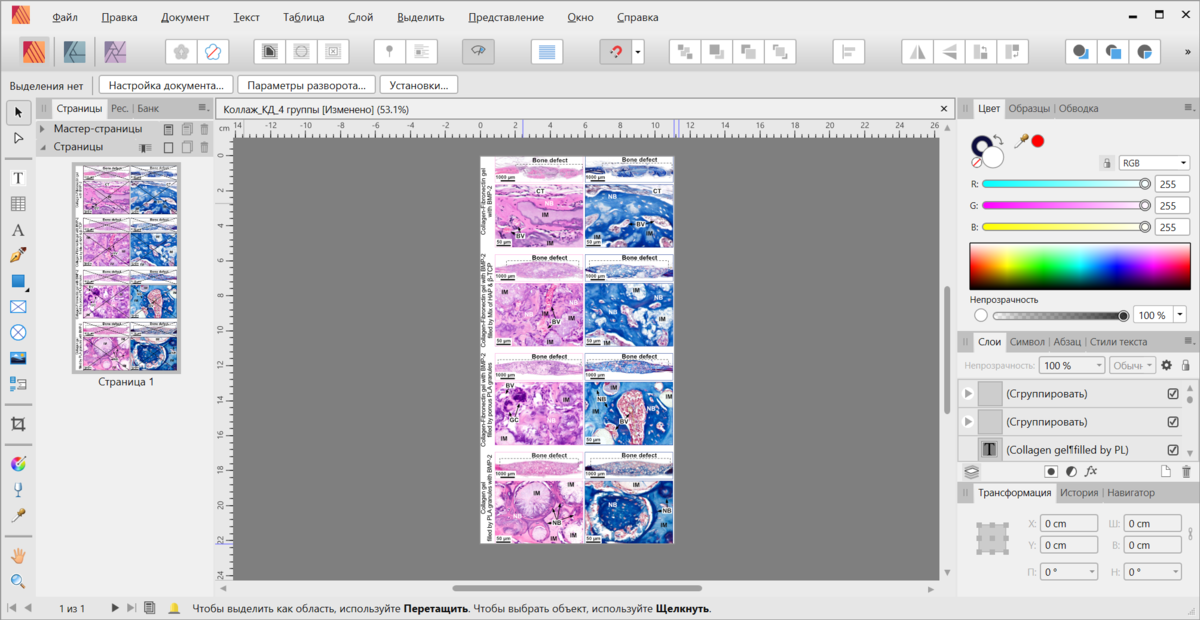Viewport: 1200px width, 620px height.
Task: Select the Picture Frame Ellipse tool
Action: coord(18,333)
